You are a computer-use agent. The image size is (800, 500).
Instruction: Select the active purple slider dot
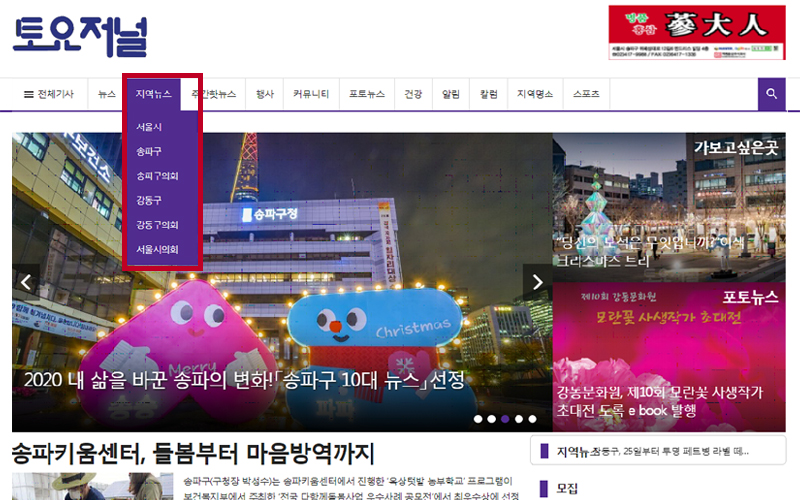[505, 419]
